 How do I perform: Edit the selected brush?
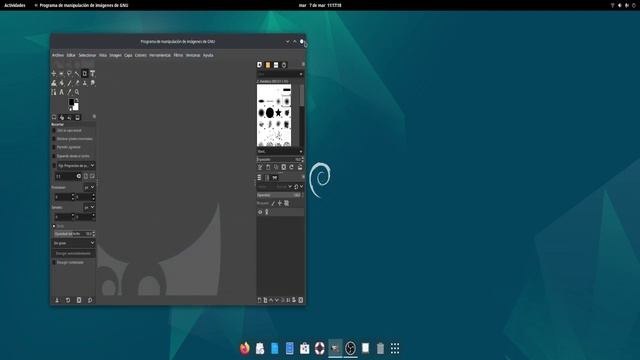point(260,167)
